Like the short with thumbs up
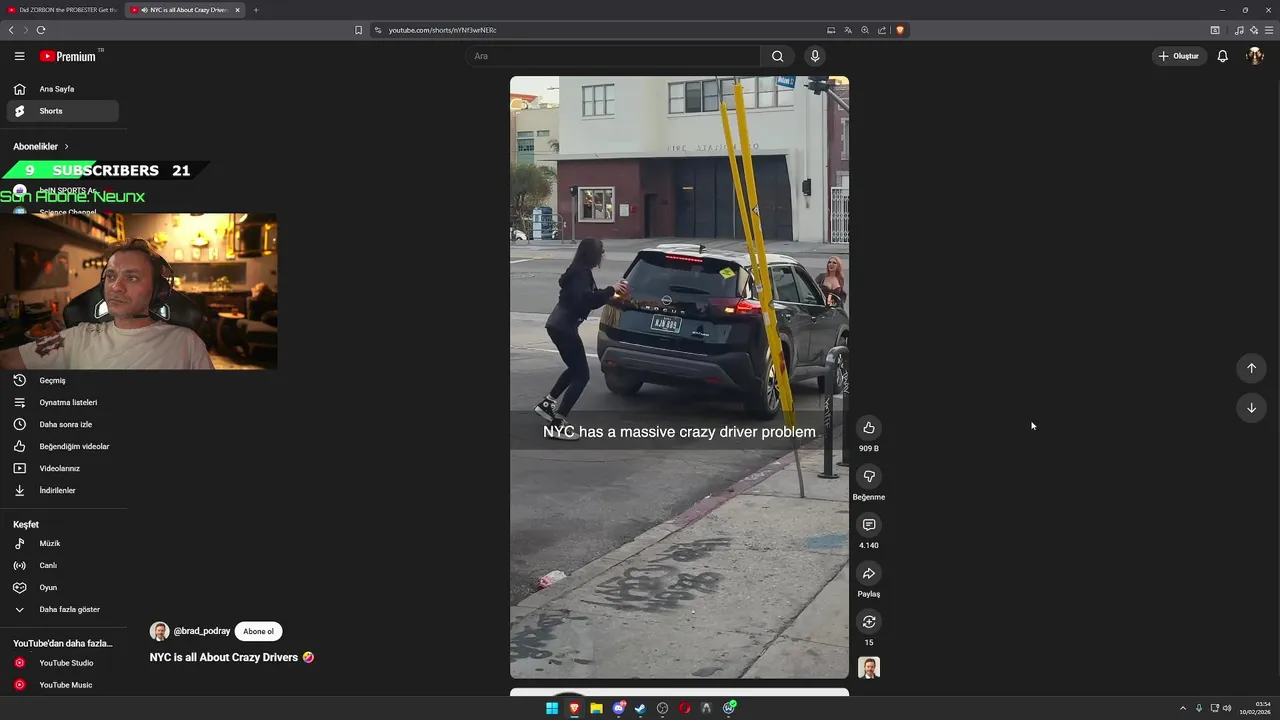 [869, 428]
